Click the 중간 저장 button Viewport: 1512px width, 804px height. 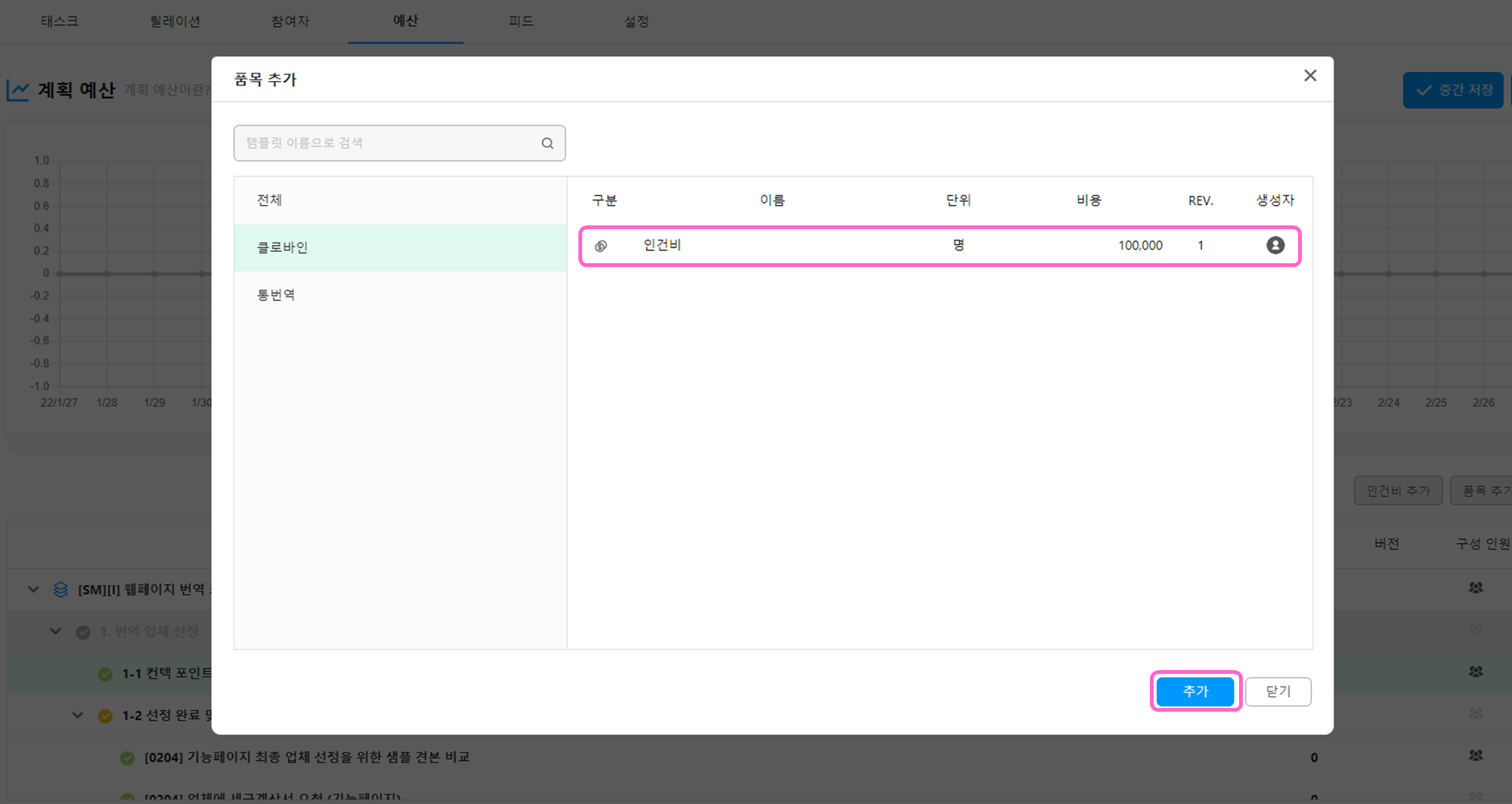[1453, 90]
